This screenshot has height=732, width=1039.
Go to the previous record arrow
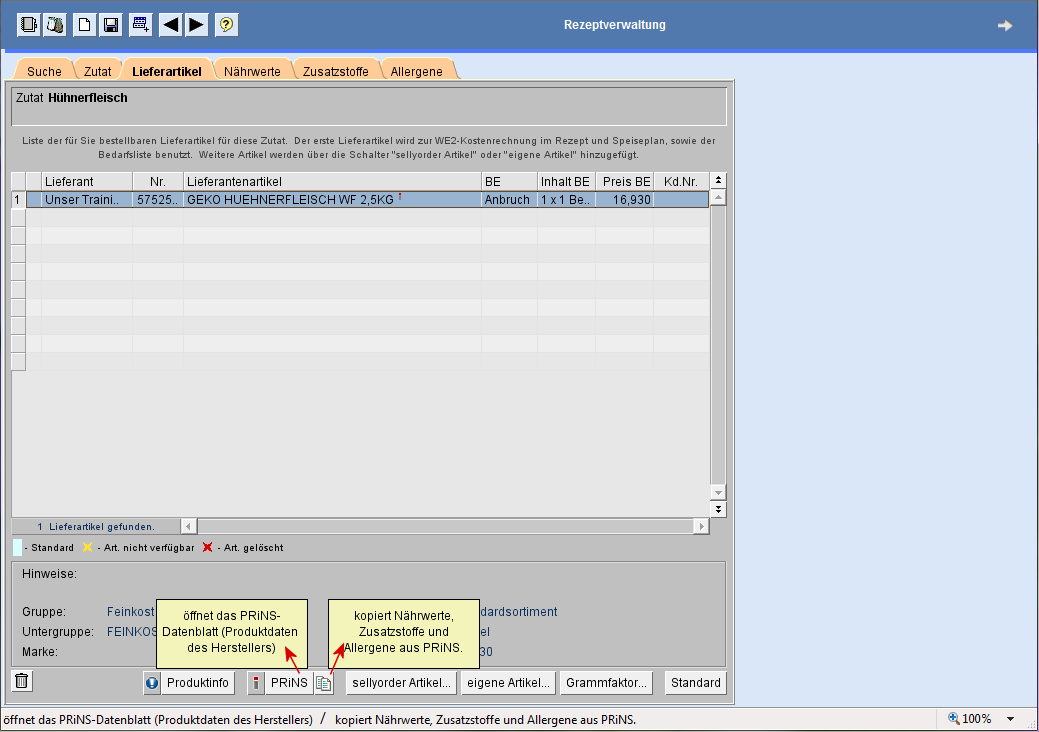pos(170,25)
